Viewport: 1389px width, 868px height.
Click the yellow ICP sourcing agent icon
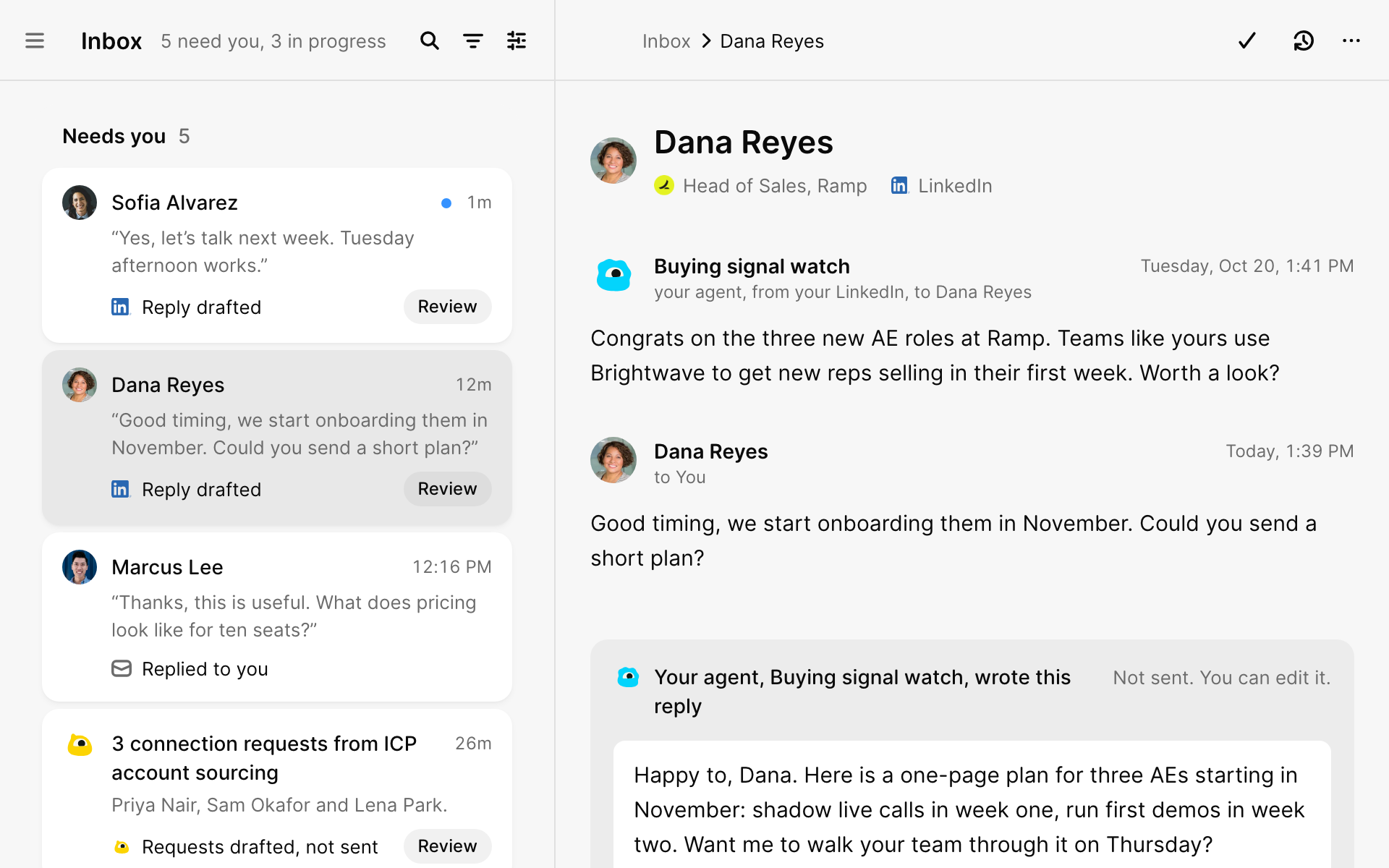(80, 744)
